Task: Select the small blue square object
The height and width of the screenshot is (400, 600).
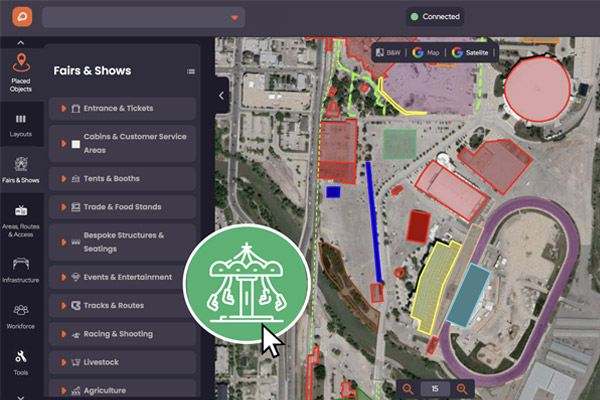Action: [333, 192]
